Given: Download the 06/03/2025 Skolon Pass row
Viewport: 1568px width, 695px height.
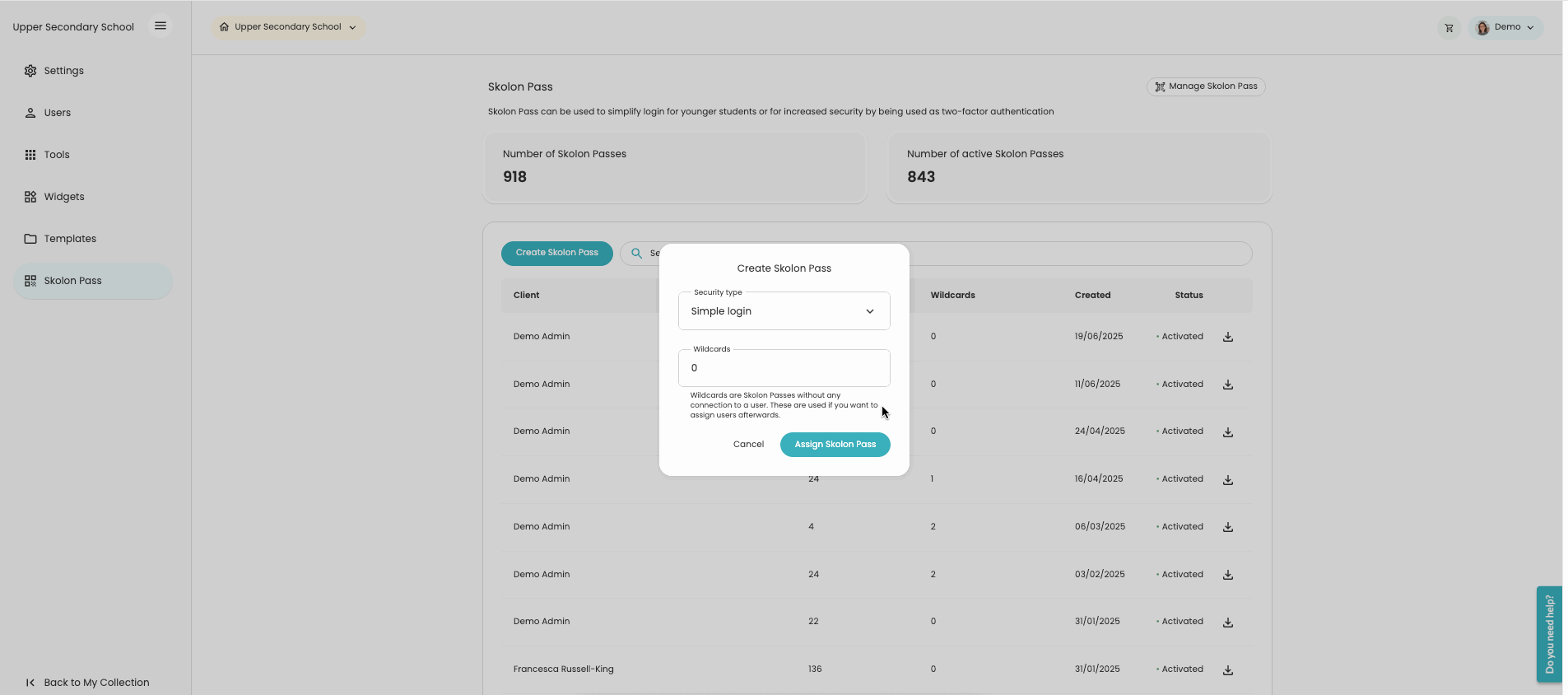Looking at the screenshot, I should [x=1227, y=527].
